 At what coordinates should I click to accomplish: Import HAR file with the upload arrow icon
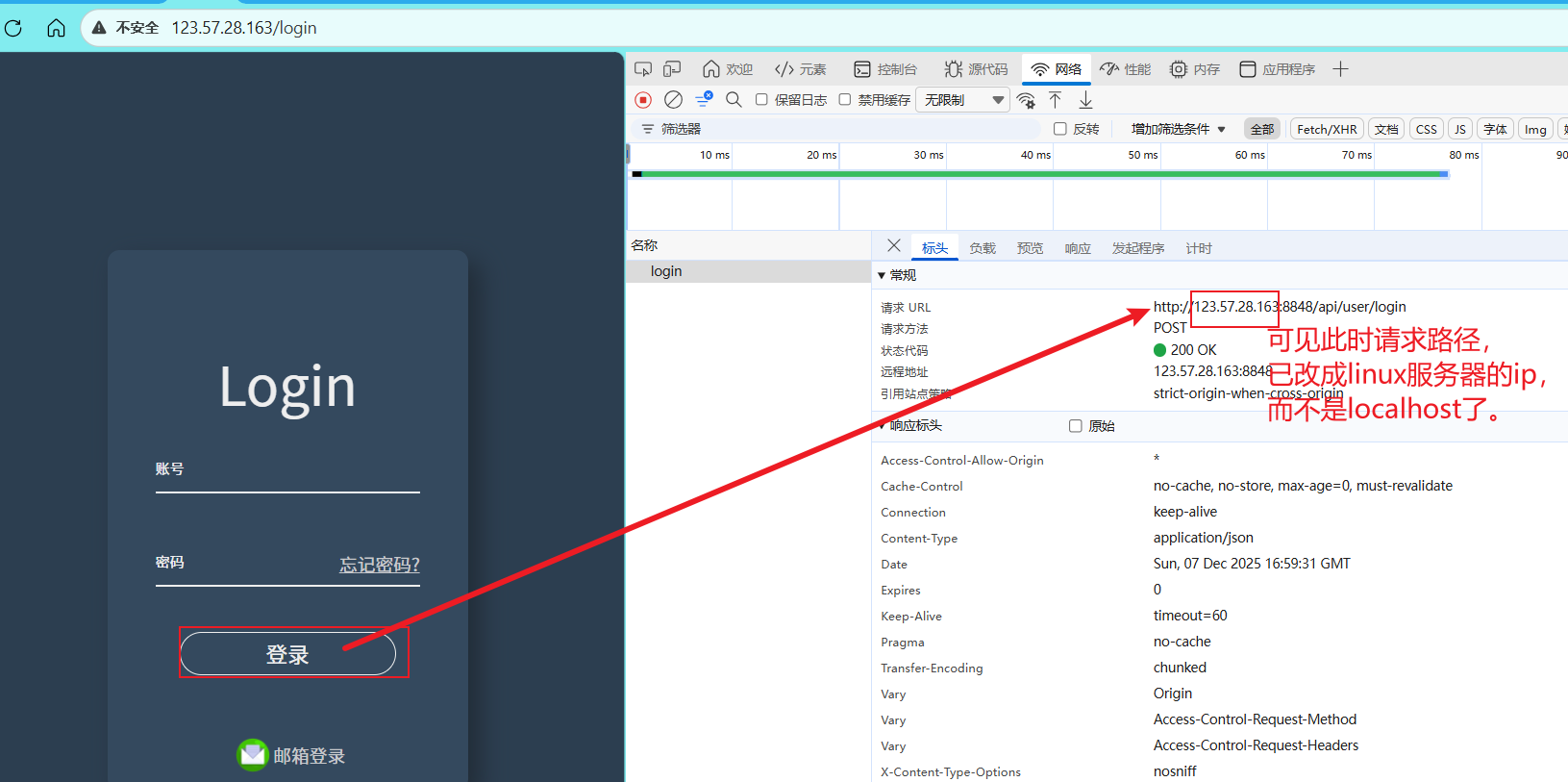pos(1056,99)
